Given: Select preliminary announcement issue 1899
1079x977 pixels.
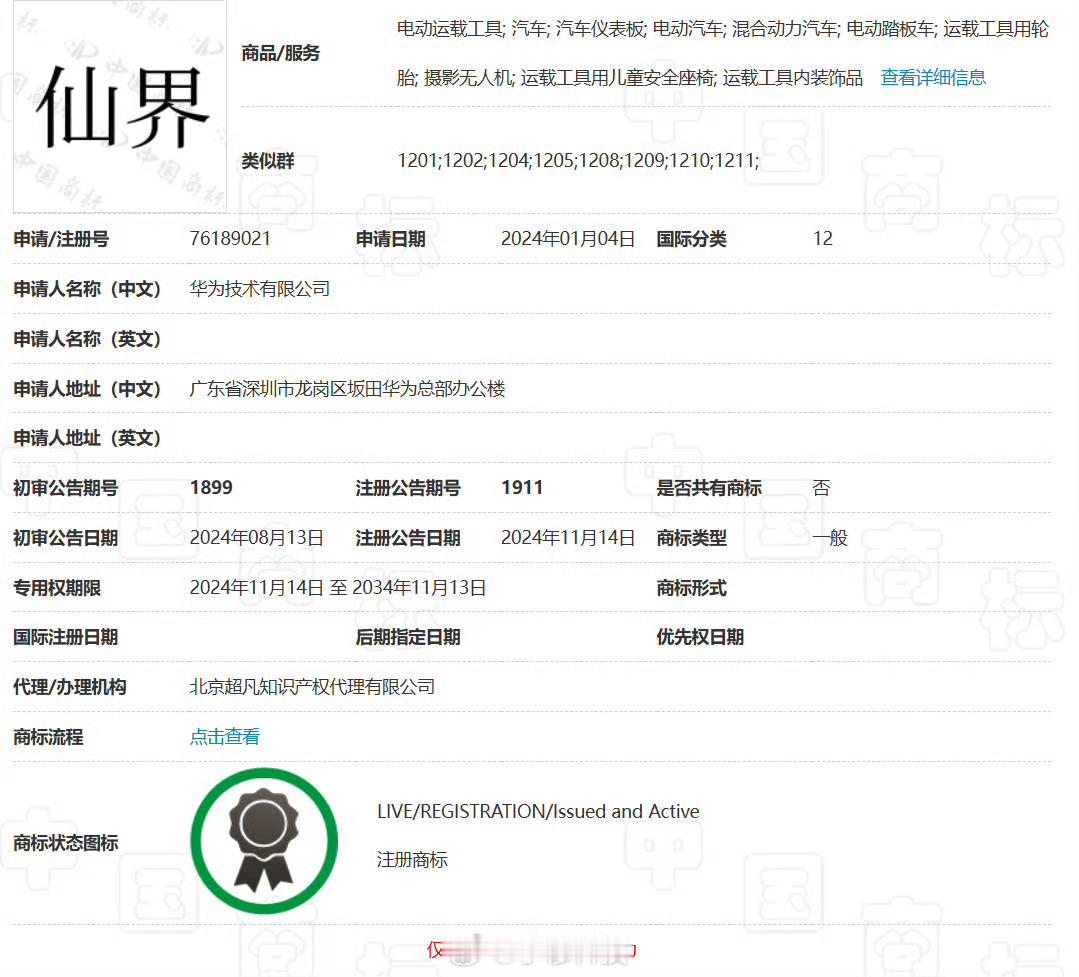Looking at the screenshot, I should pyautogui.click(x=211, y=488).
